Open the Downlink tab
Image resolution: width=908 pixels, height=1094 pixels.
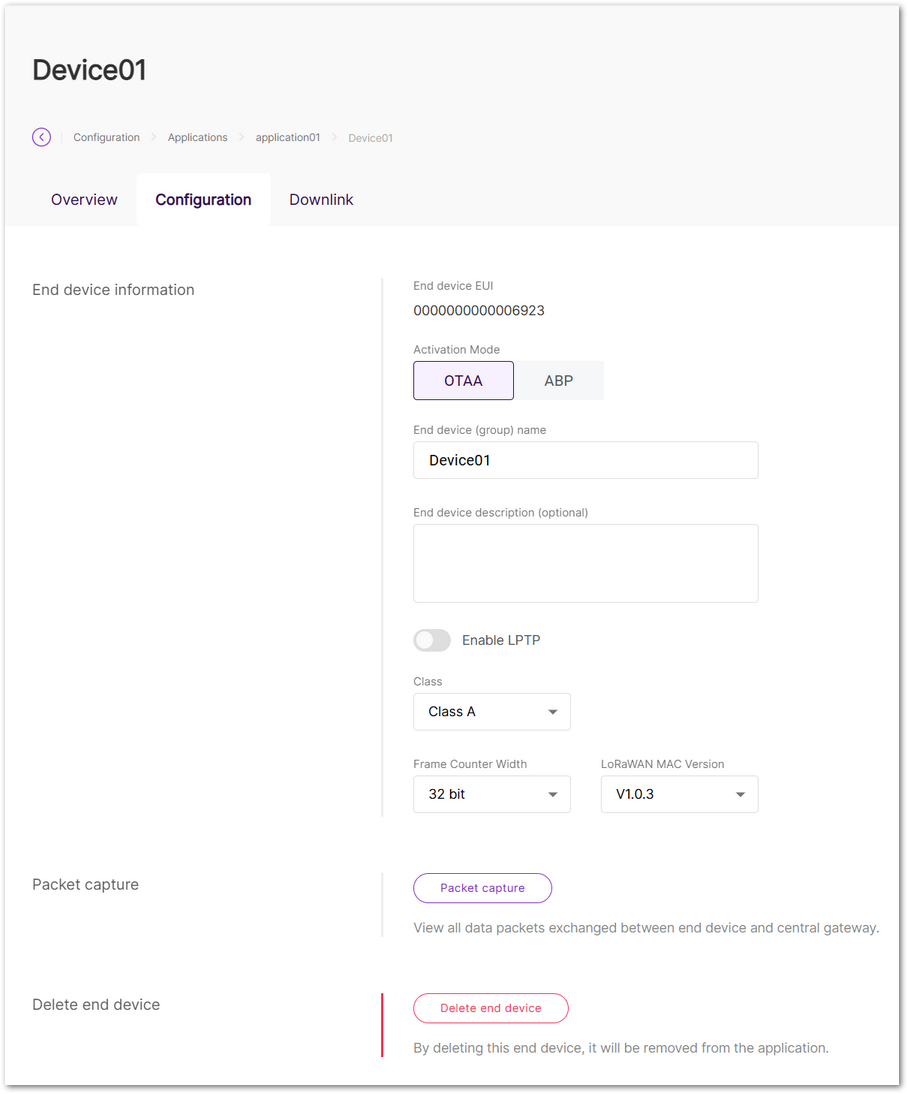pos(321,200)
